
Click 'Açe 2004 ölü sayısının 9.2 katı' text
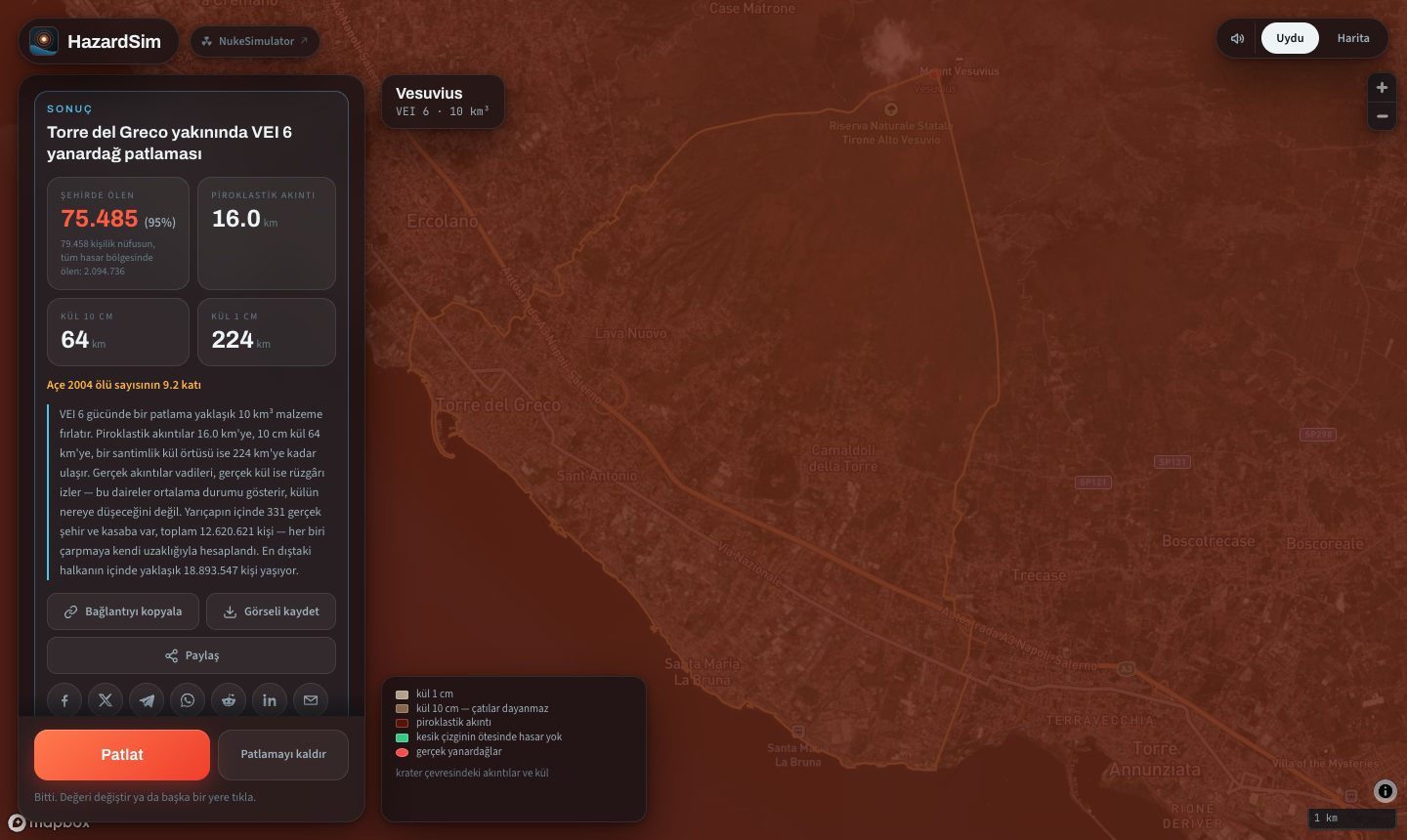[124, 385]
